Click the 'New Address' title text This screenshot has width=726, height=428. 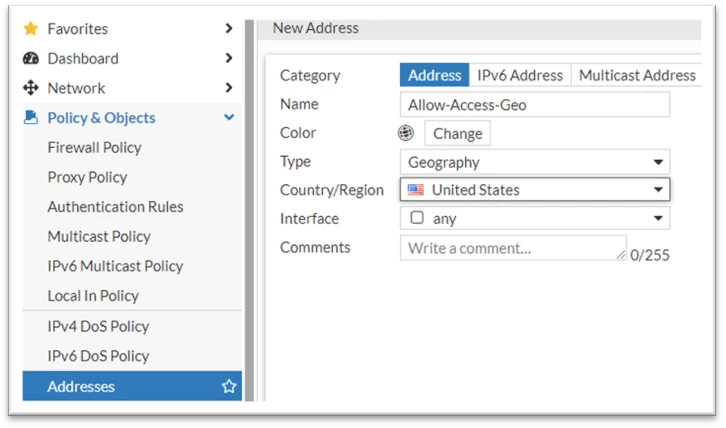tap(315, 28)
